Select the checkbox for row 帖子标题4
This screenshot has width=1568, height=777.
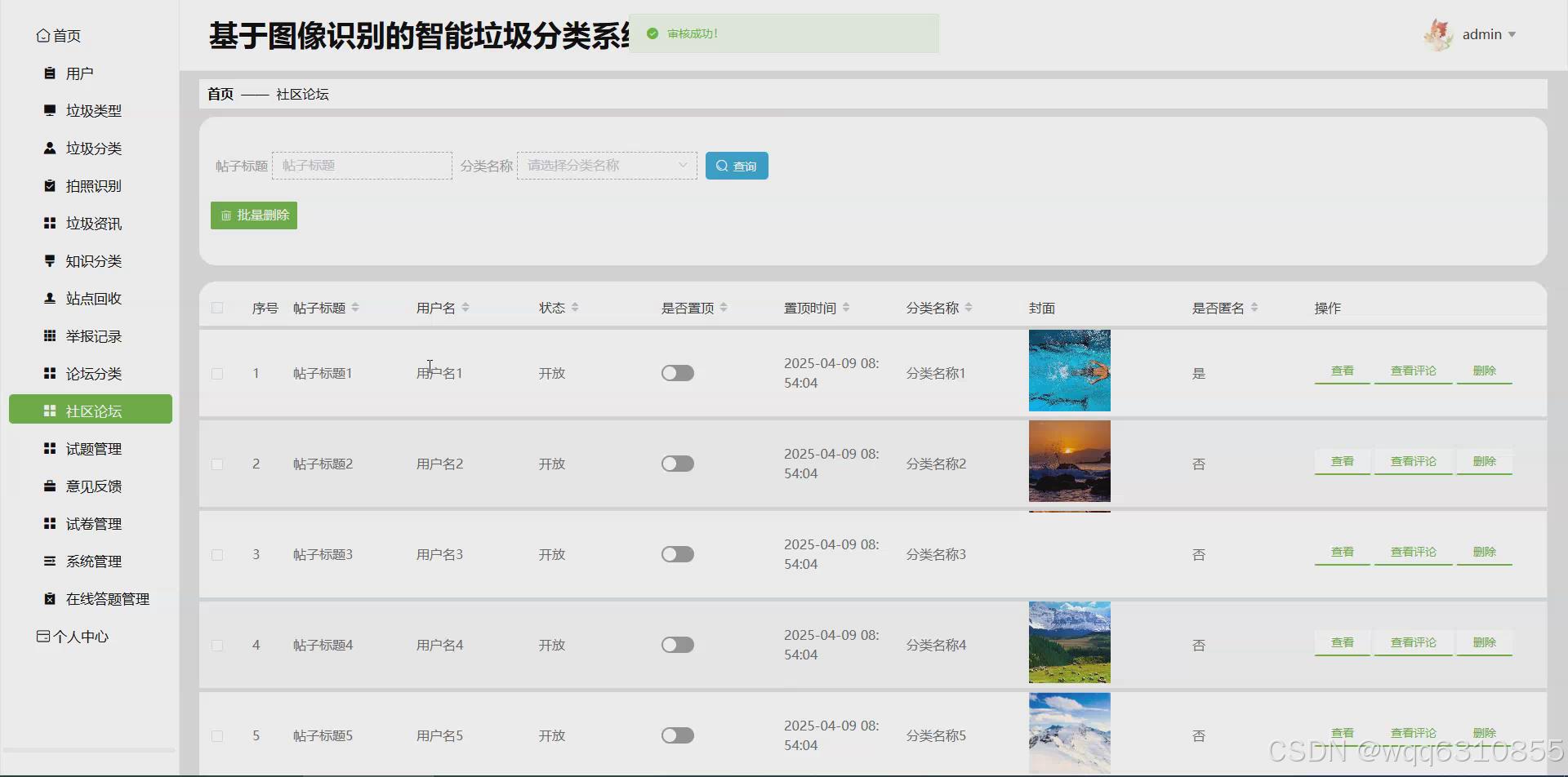coord(217,646)
